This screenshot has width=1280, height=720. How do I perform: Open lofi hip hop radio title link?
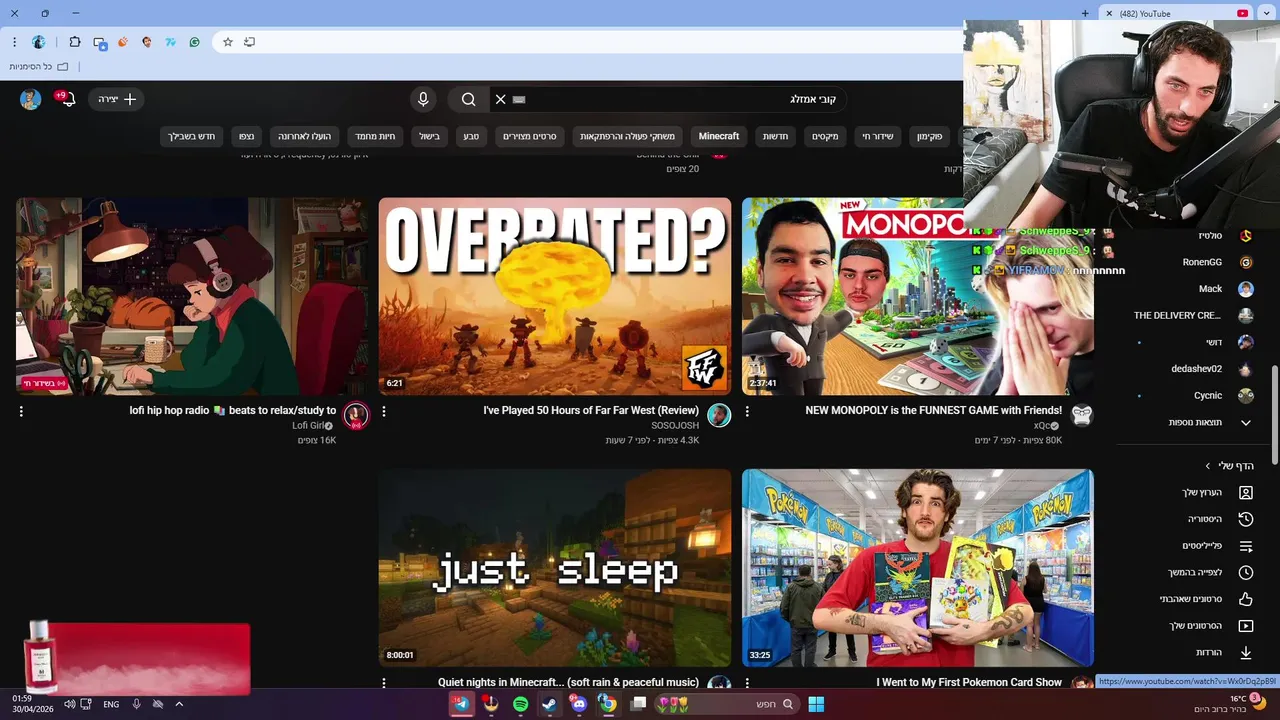[233, 410]
